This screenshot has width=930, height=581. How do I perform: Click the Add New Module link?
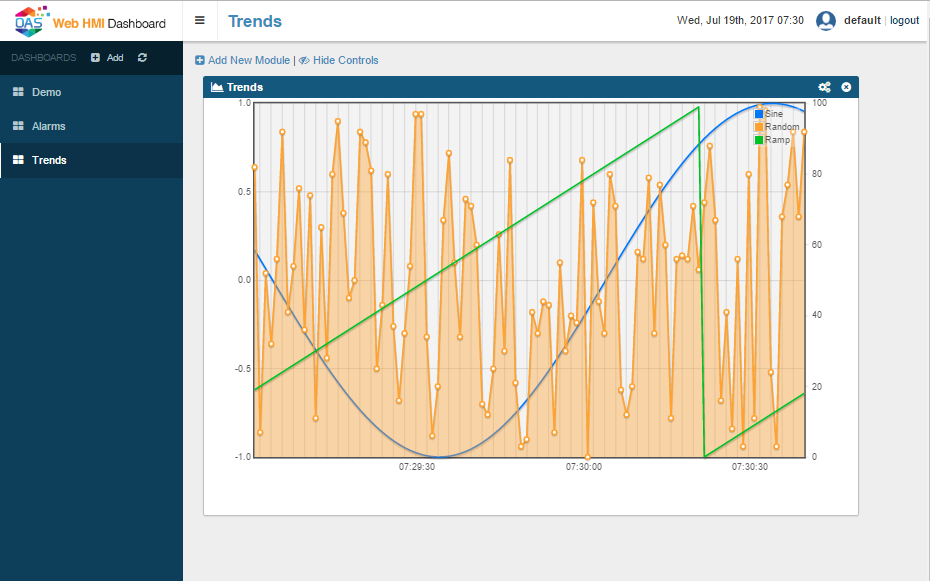point(248,60)
